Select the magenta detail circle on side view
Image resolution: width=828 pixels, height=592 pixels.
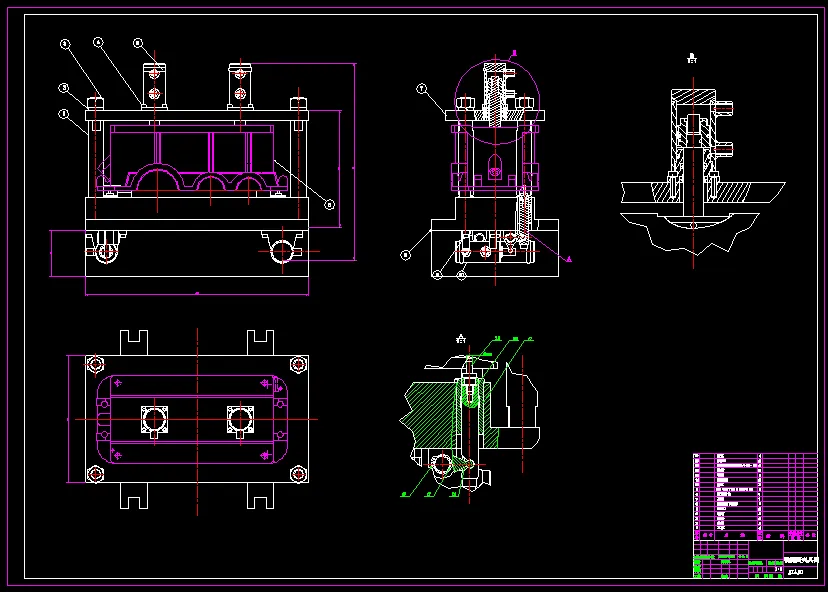[497, 102]
